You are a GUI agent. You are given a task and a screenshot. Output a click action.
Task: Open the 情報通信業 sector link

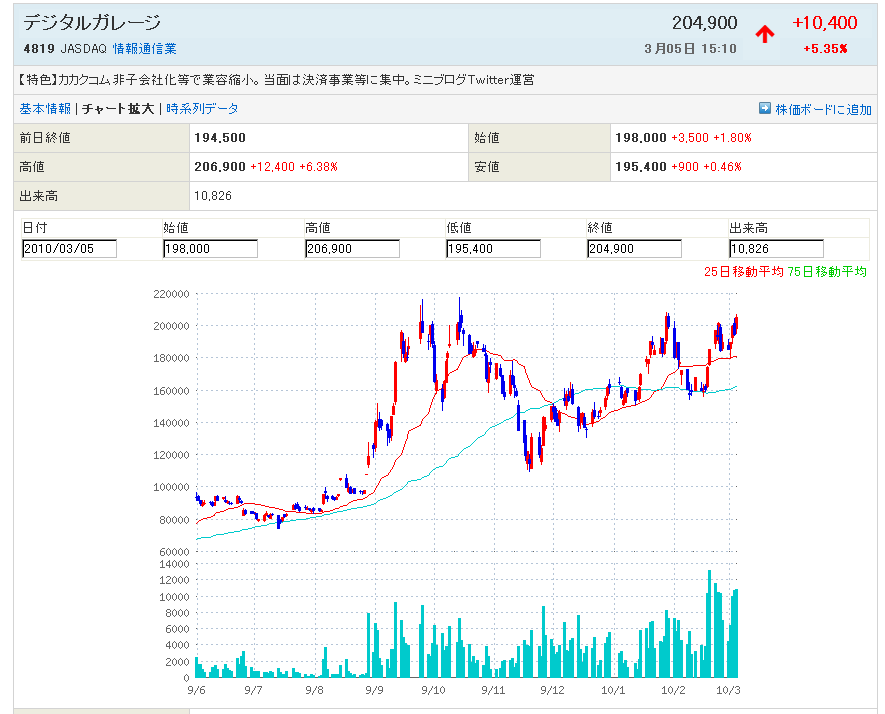[144, 48]
